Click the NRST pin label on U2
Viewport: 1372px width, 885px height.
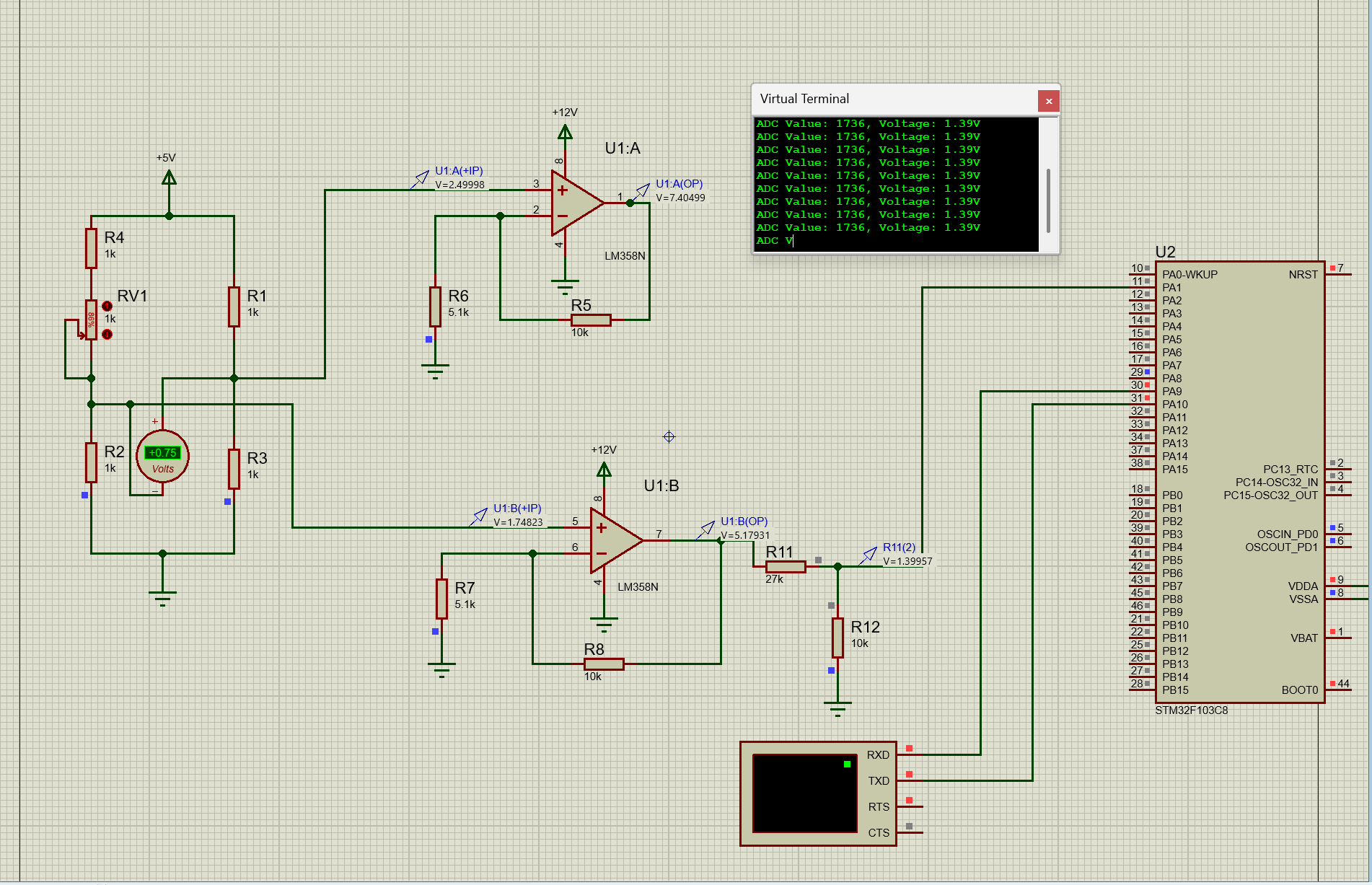[x=1303, y=275]
